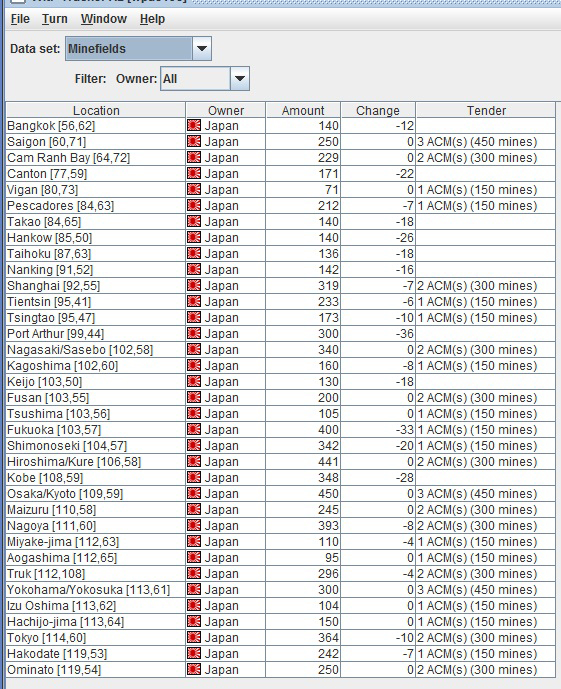
Task: Click the Tender column header
Action: coord(486,110)
